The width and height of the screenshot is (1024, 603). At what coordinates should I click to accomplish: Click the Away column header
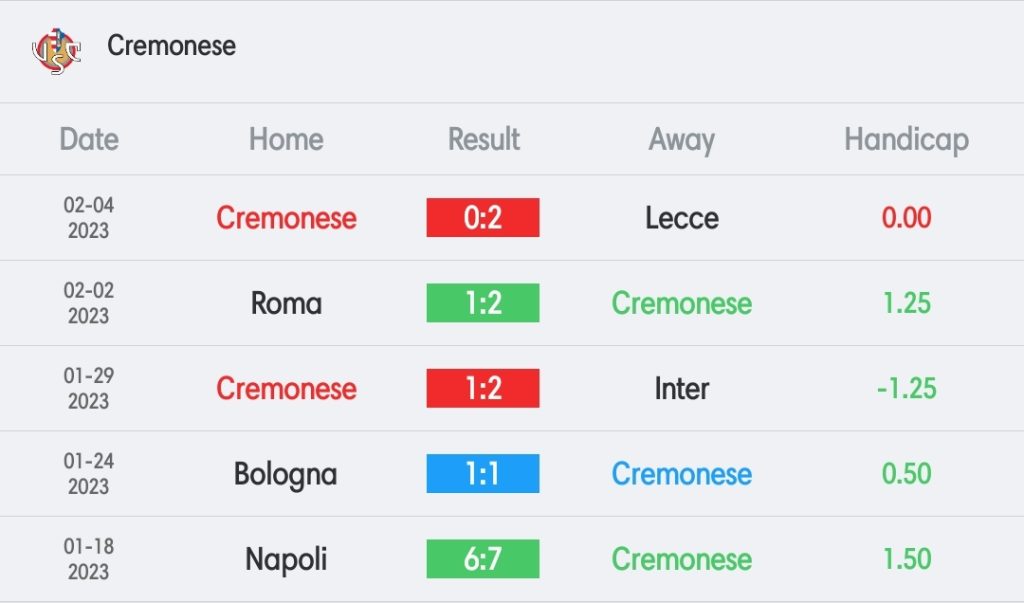point(682,140)
